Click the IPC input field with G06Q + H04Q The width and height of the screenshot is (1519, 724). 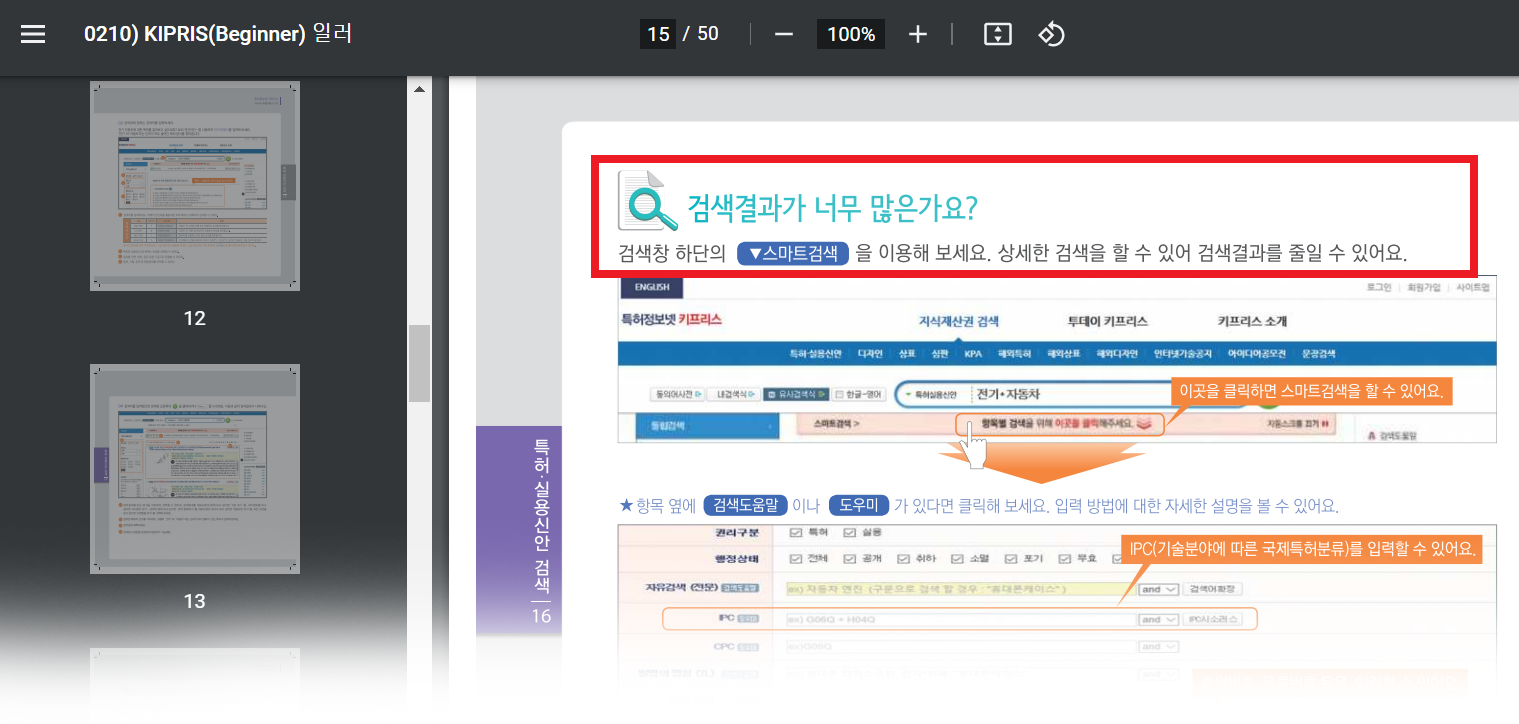coord(960,620)
